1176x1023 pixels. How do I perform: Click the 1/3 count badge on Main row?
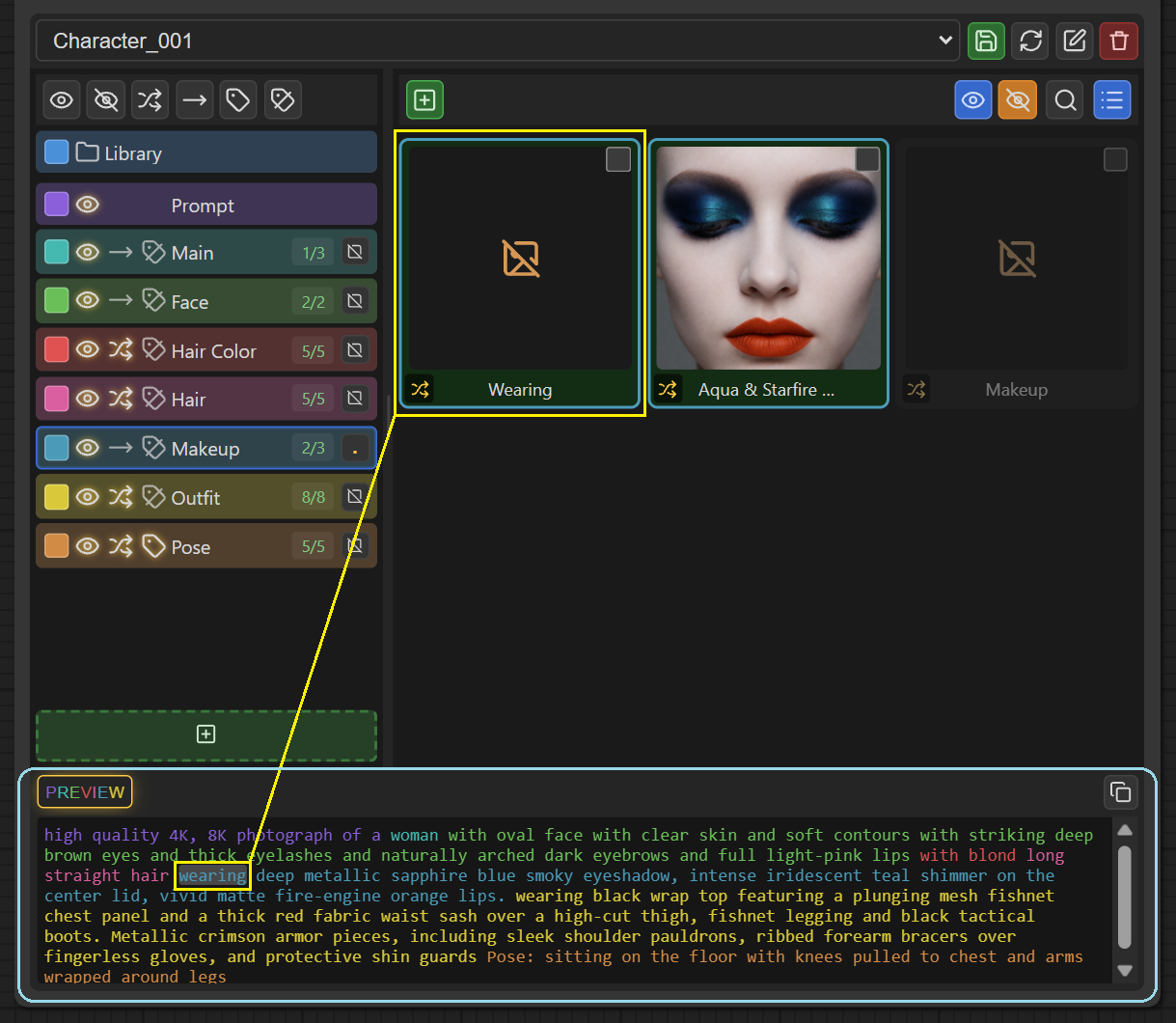coord(314,253)
